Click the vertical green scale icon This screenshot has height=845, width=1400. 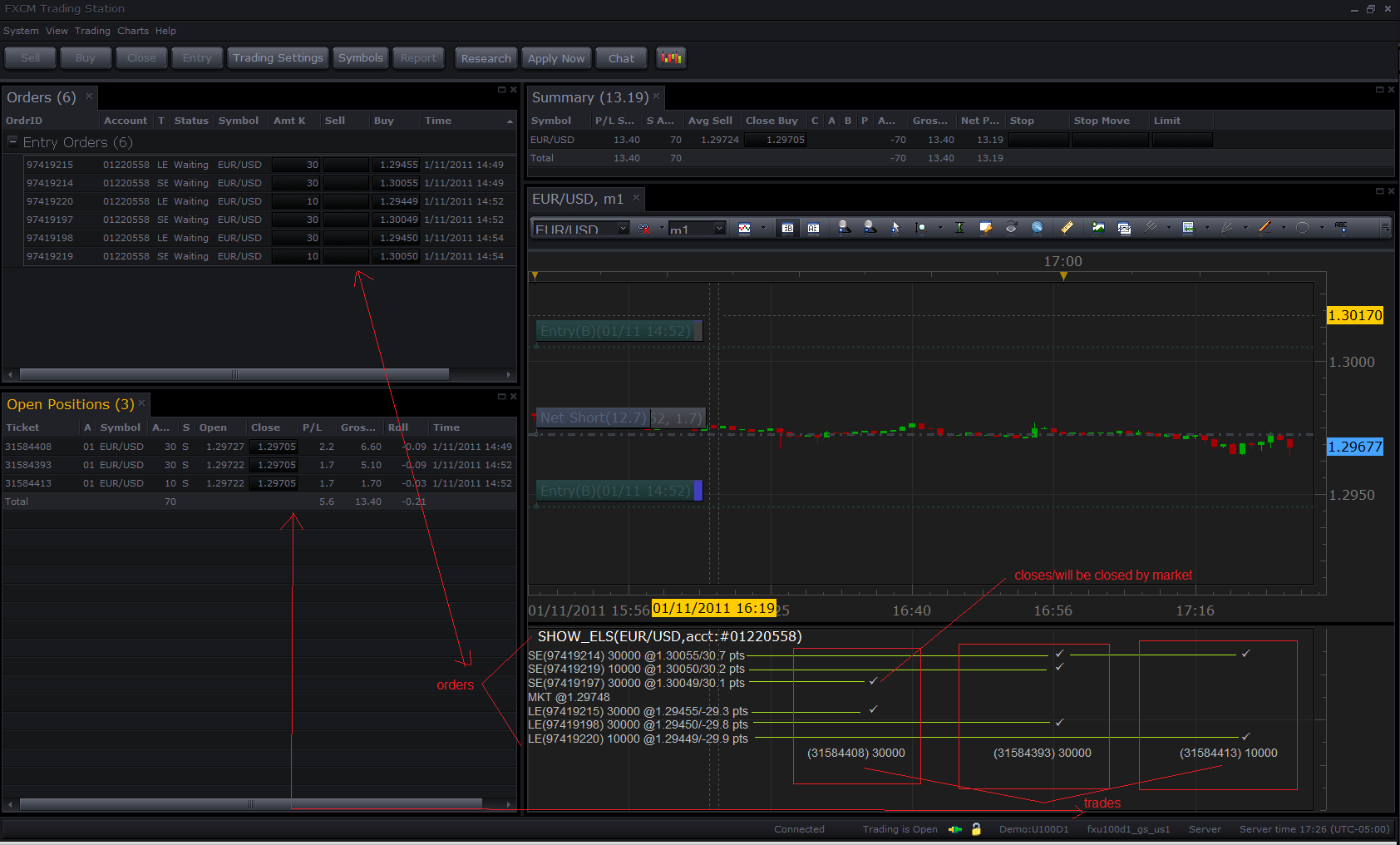click(x=959, y=227)
